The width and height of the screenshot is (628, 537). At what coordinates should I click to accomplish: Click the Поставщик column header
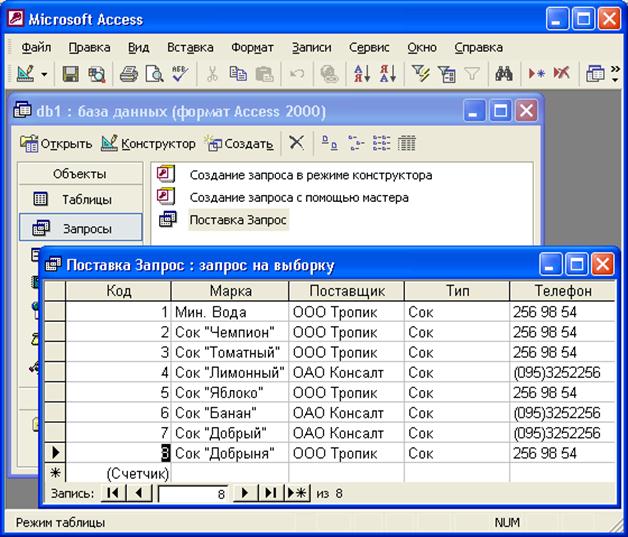tap(347, 291)
